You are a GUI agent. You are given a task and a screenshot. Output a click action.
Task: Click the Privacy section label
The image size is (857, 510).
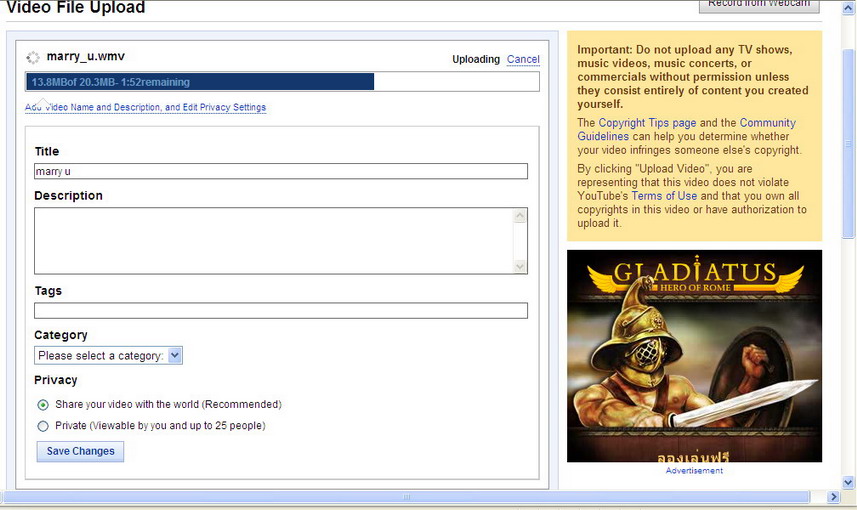pyautogui.click(x=56, y=380)
